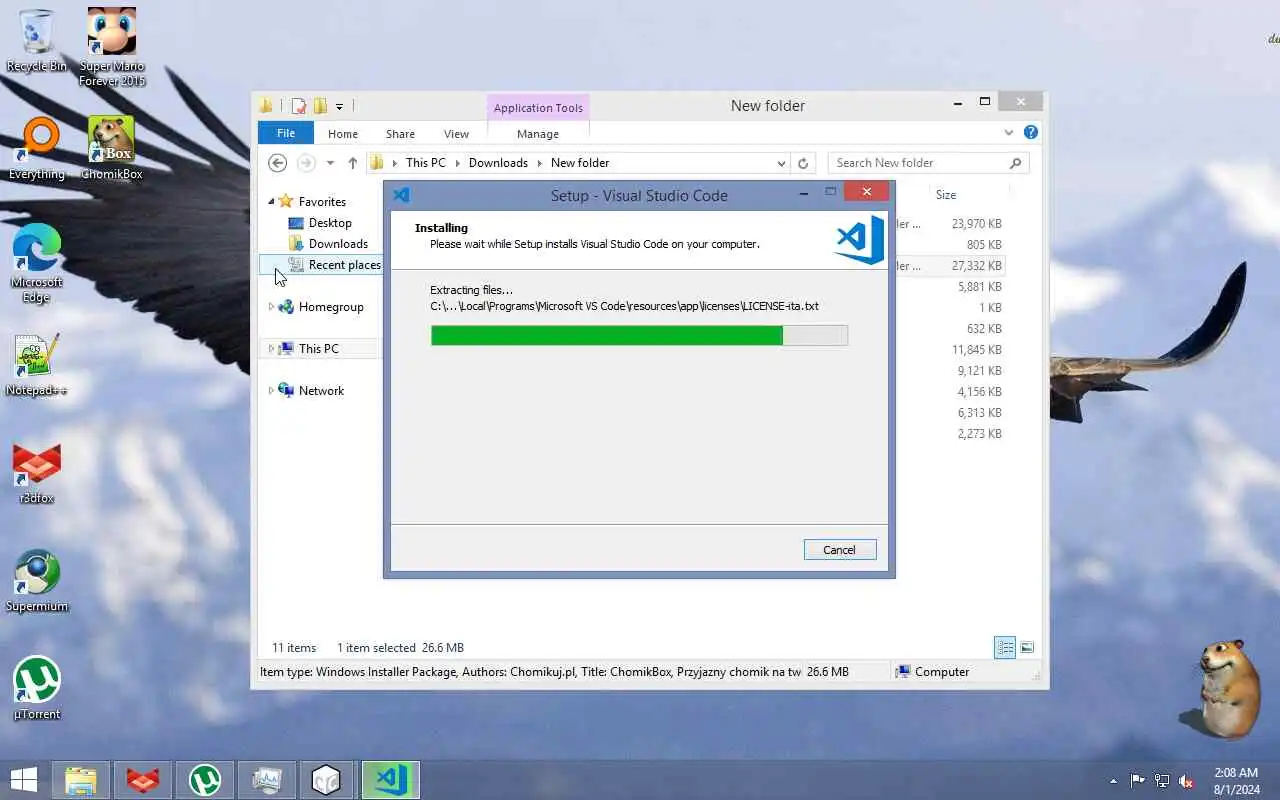1280x800 pixels.
Task: Collapse the Favorites tree node
Action: point(271,201)
